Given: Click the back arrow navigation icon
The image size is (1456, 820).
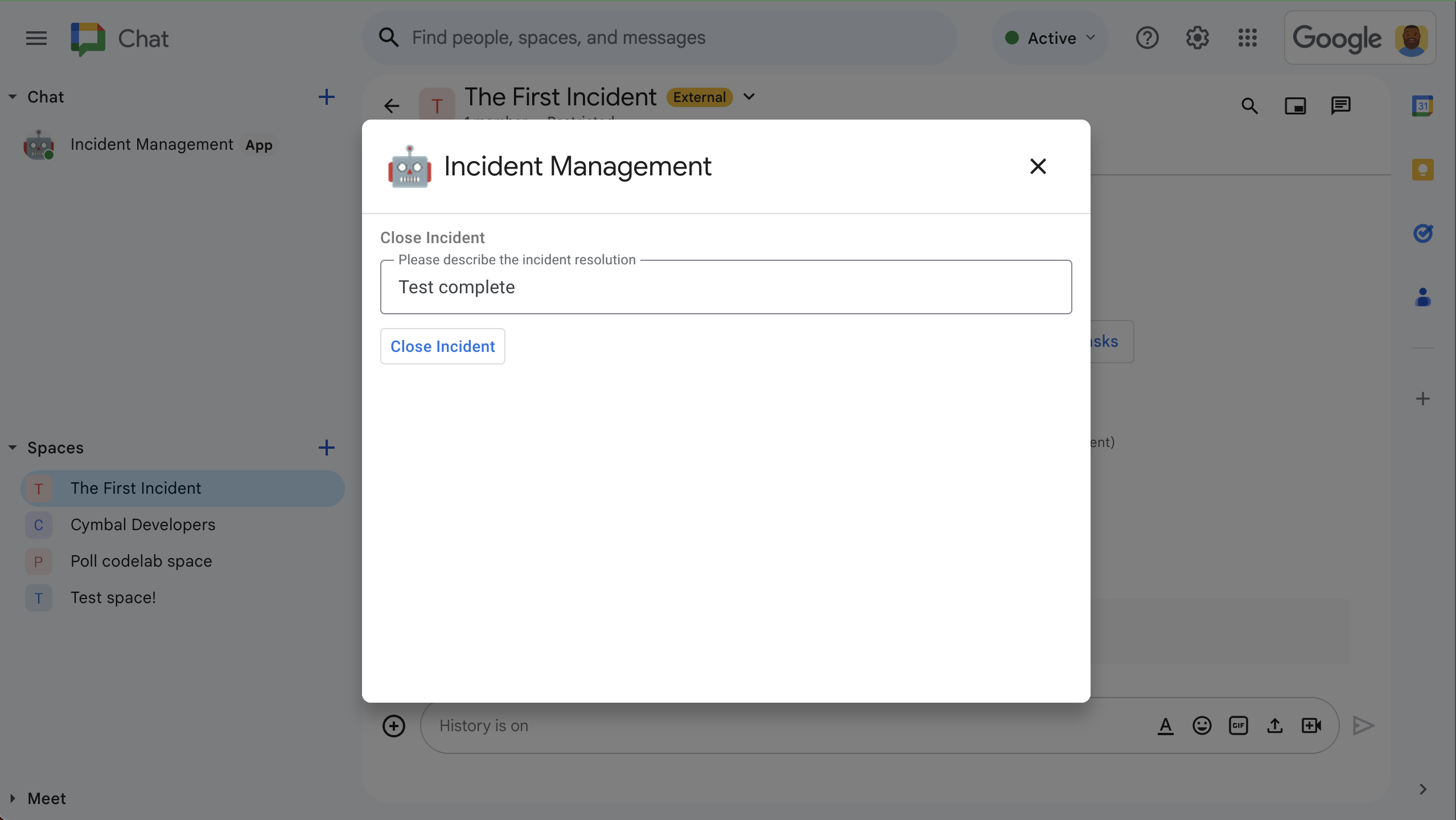Looking at the screenshot, I should click(x=391, y=105).
